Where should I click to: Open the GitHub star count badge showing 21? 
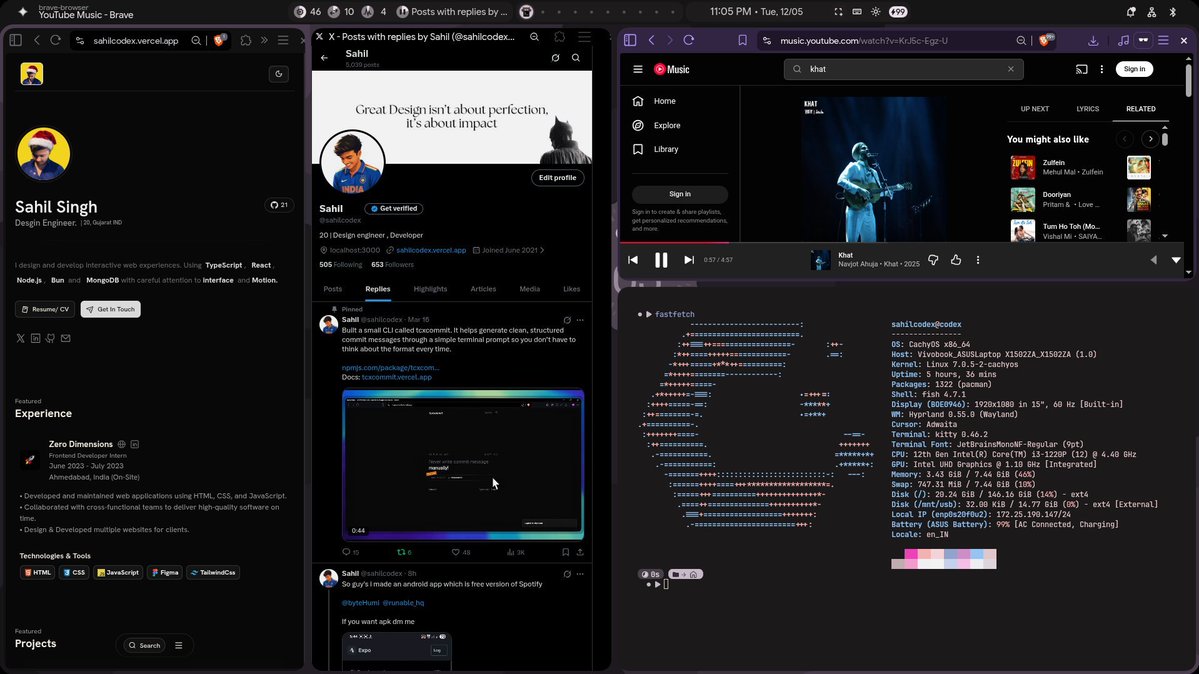(x=279, y=205)
